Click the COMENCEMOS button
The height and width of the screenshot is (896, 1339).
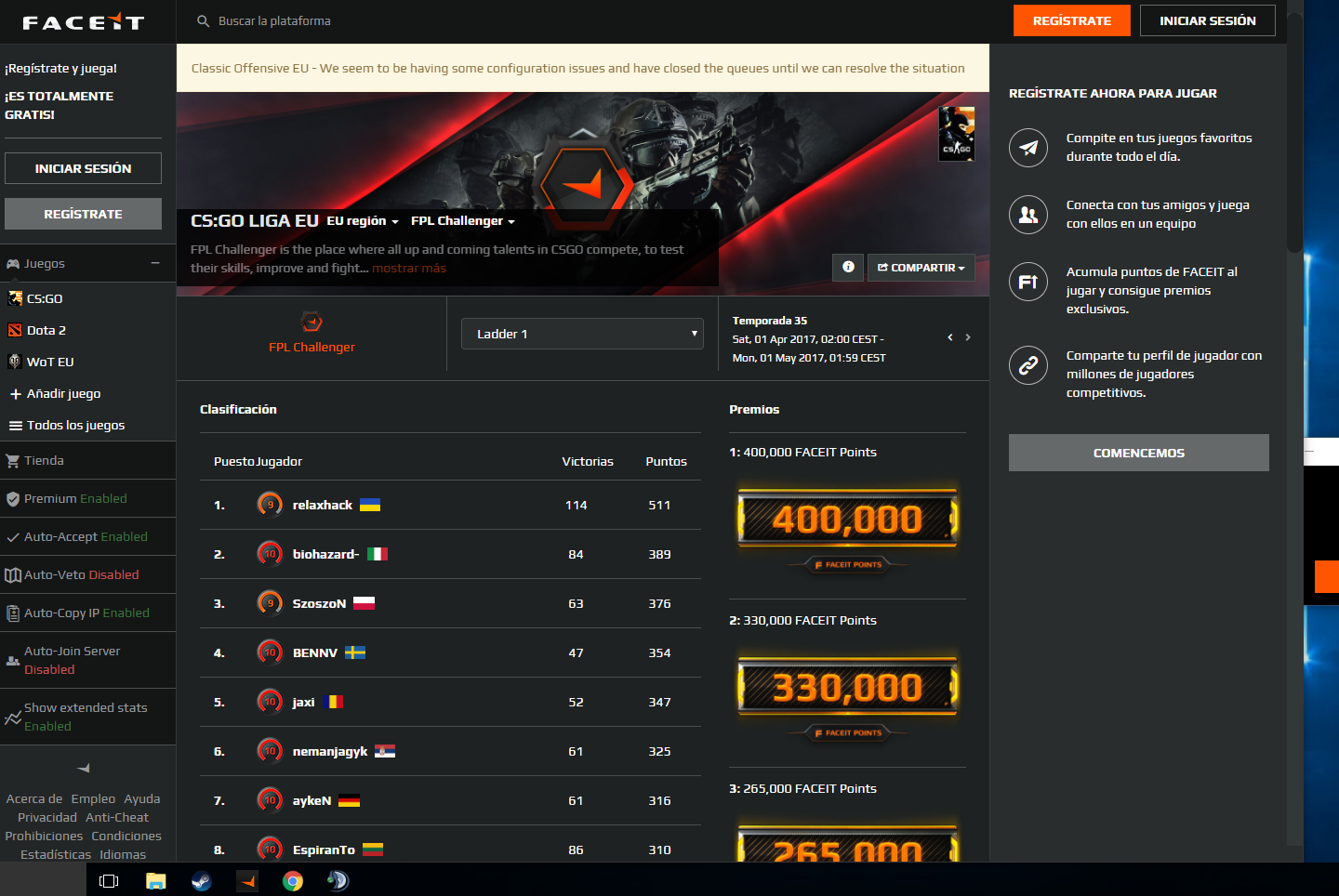1139,453
